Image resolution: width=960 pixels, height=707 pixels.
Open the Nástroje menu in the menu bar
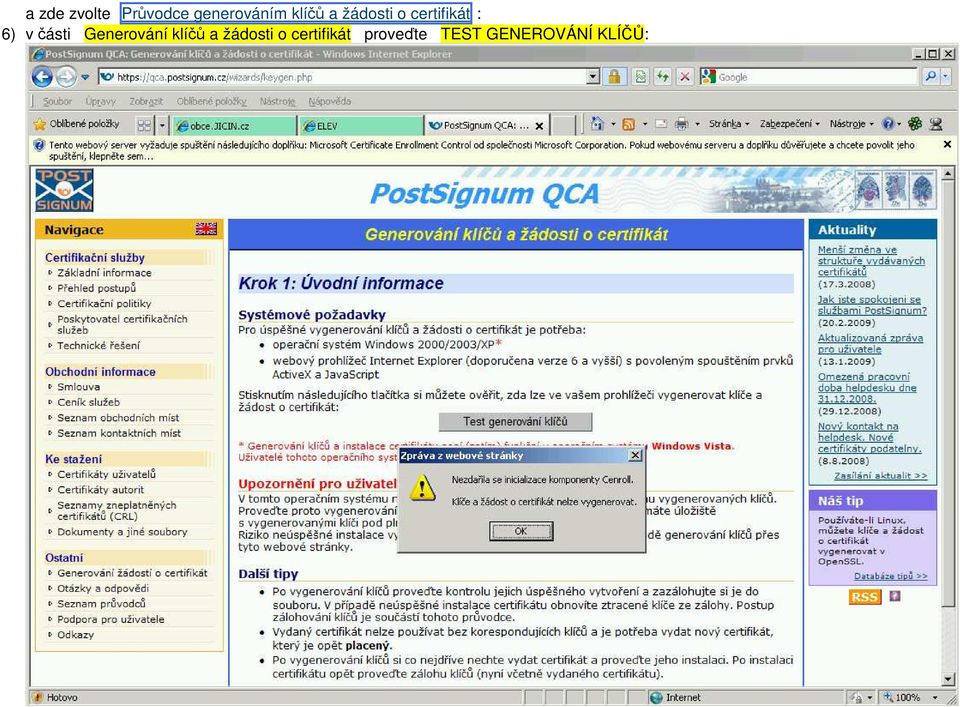(277, 102)
